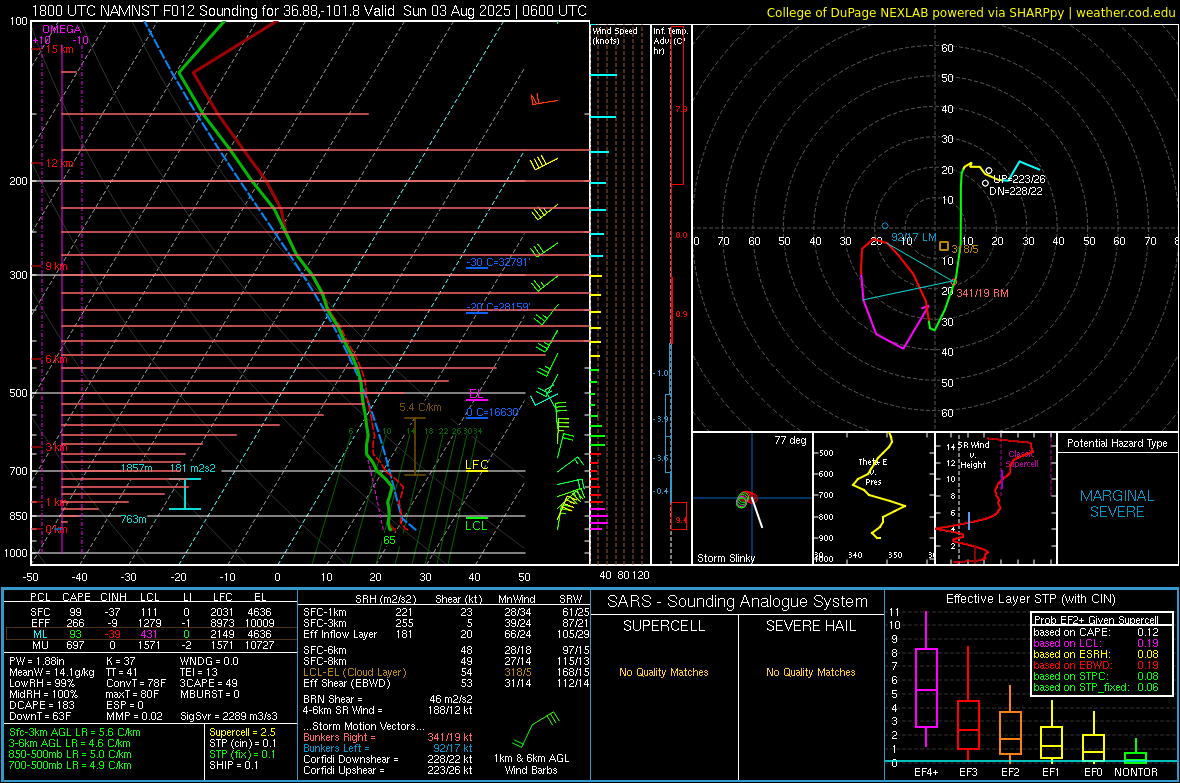Click the Classic Supercell label

(1023, 459)
